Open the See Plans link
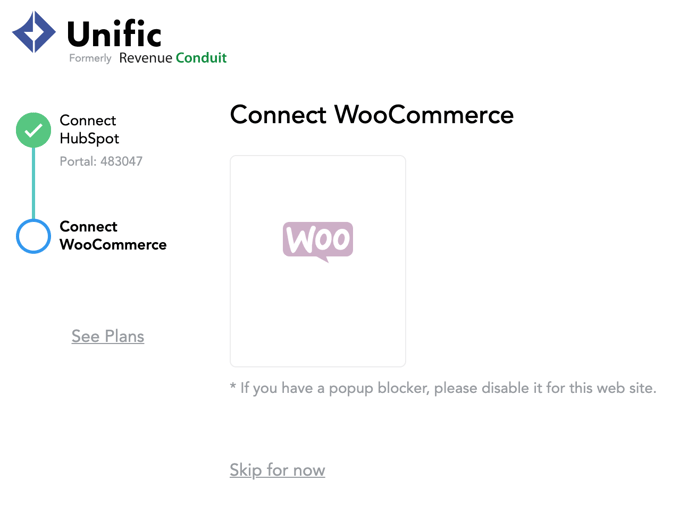 108,336
